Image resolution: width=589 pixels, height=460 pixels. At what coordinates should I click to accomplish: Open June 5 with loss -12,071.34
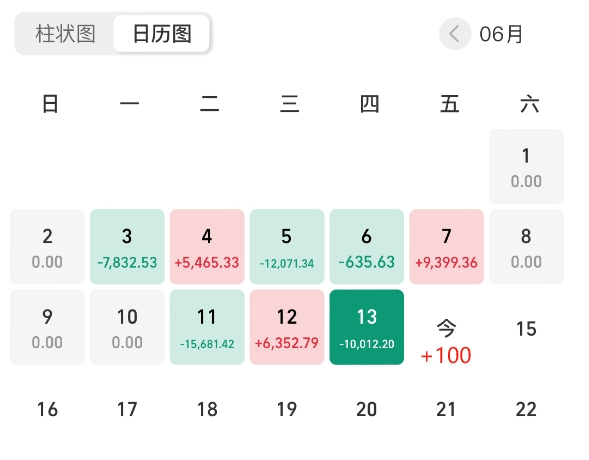[287, 247]
